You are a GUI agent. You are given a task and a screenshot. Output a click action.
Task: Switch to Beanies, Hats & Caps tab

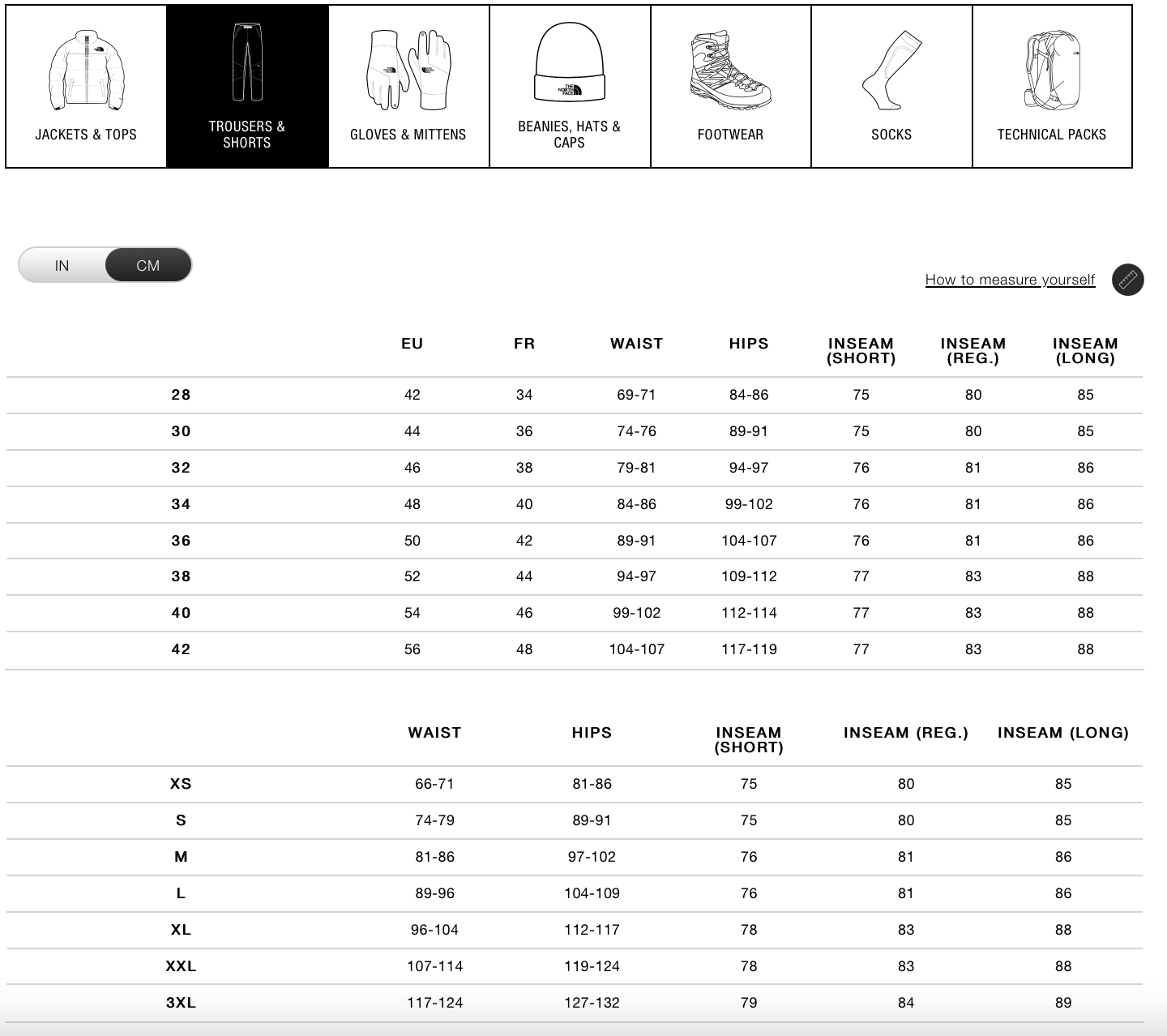[x=569, y=135]
